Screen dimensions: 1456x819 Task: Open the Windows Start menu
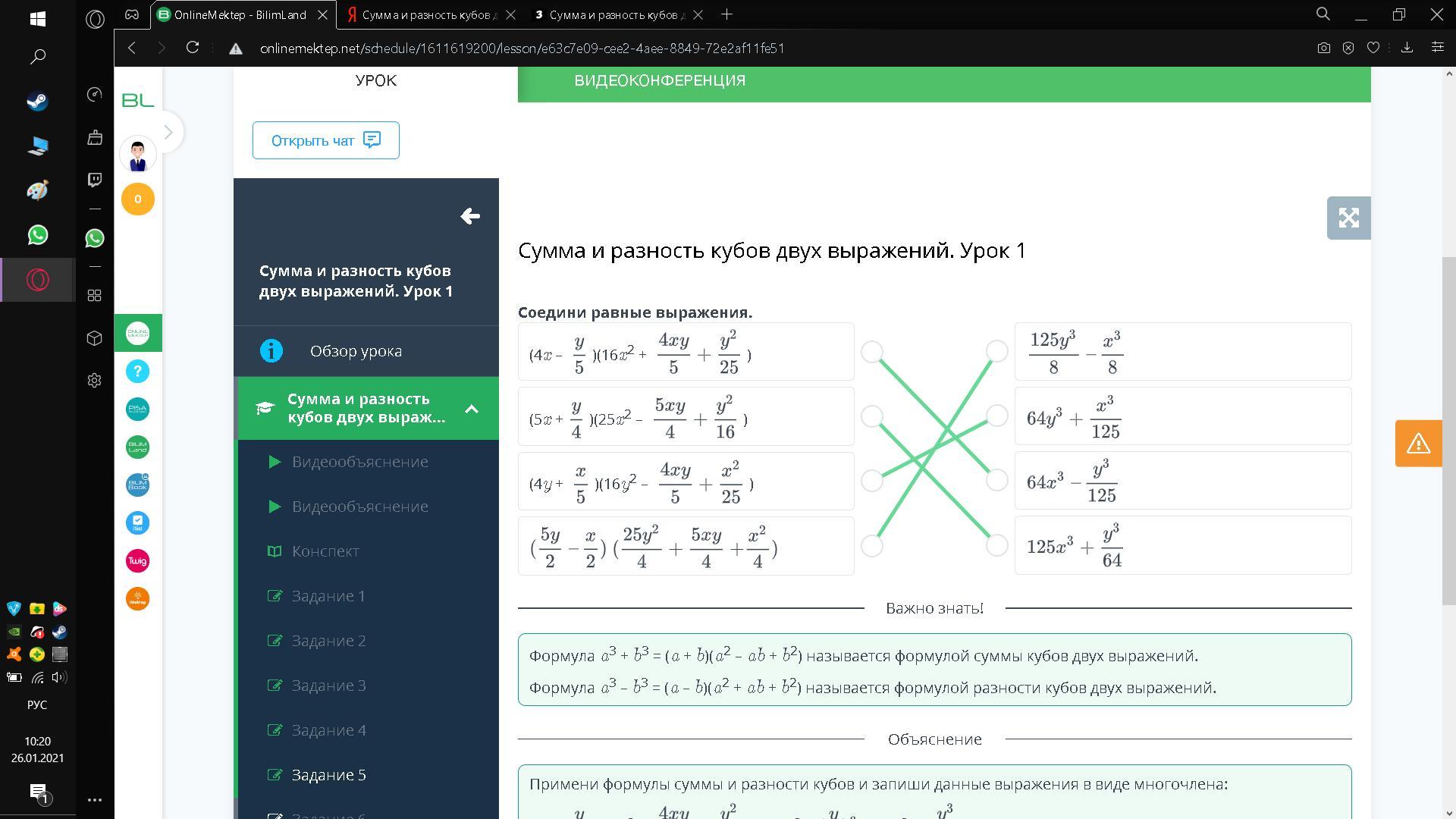[37, 19]
